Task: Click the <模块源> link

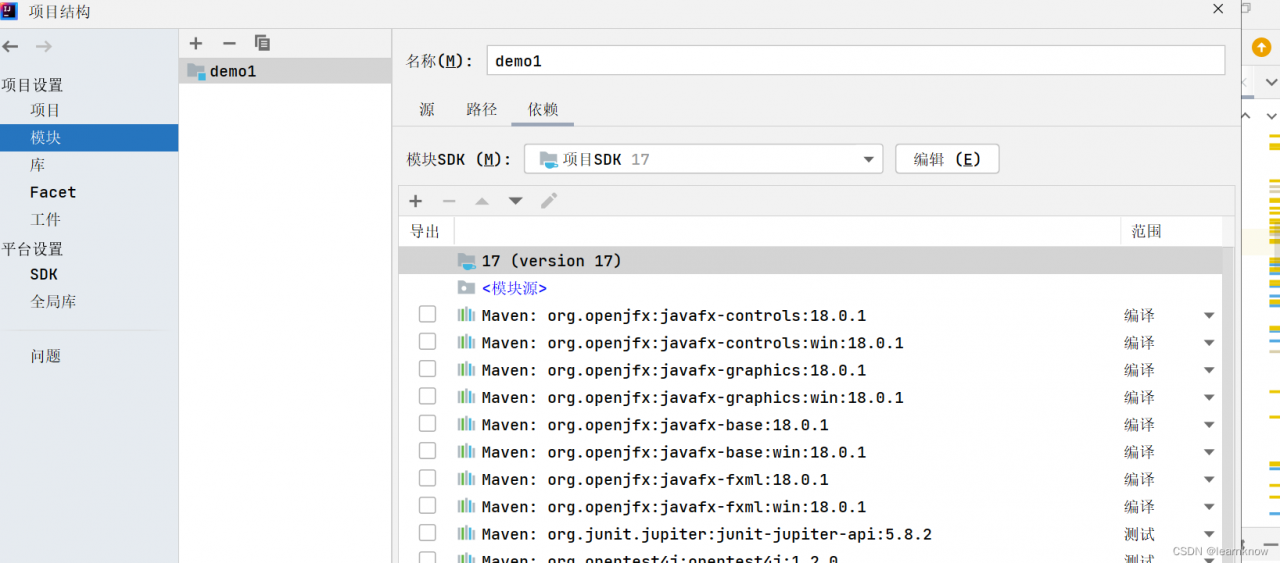Action: 514,288
